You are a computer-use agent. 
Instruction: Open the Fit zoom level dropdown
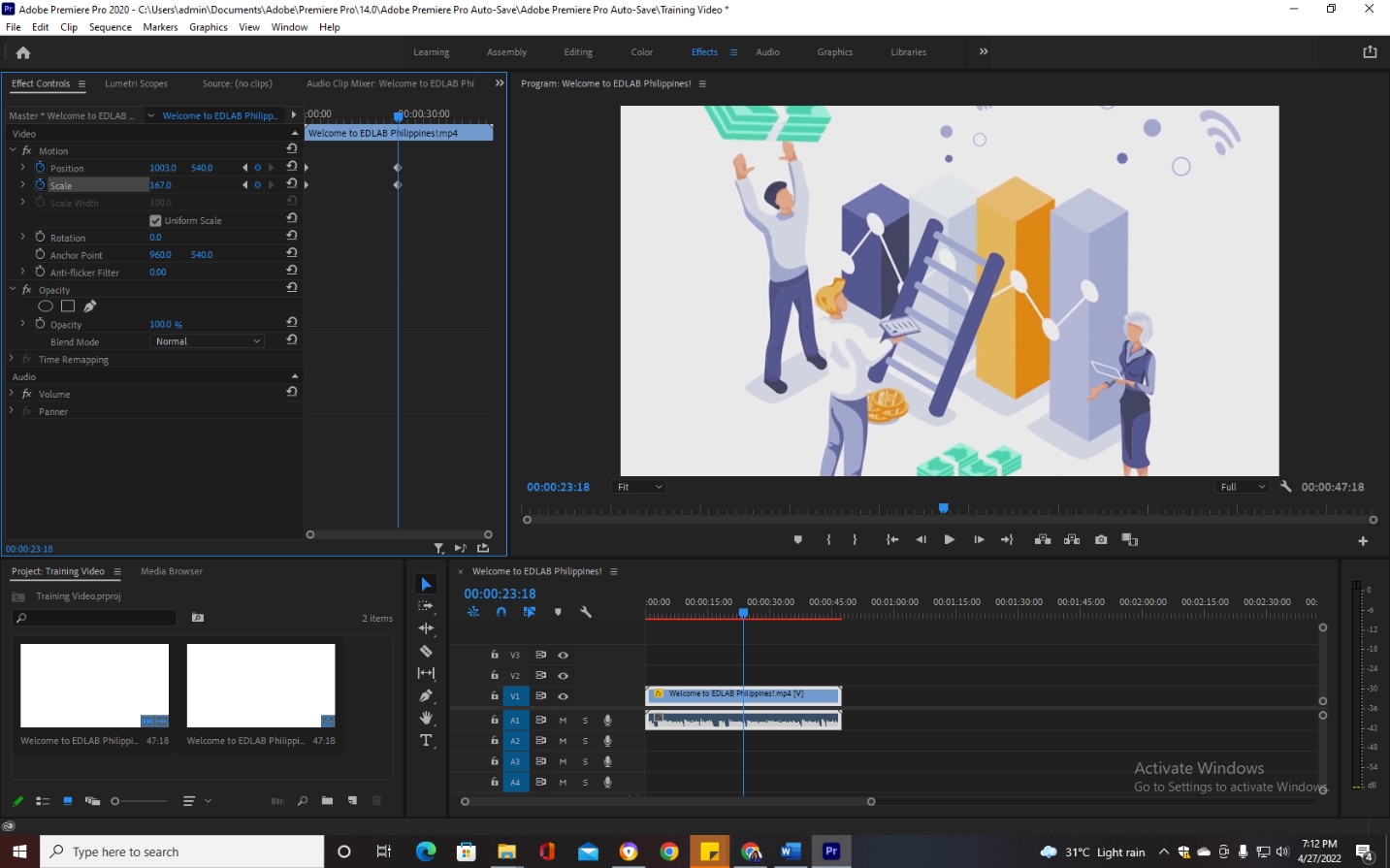[639, 487]
